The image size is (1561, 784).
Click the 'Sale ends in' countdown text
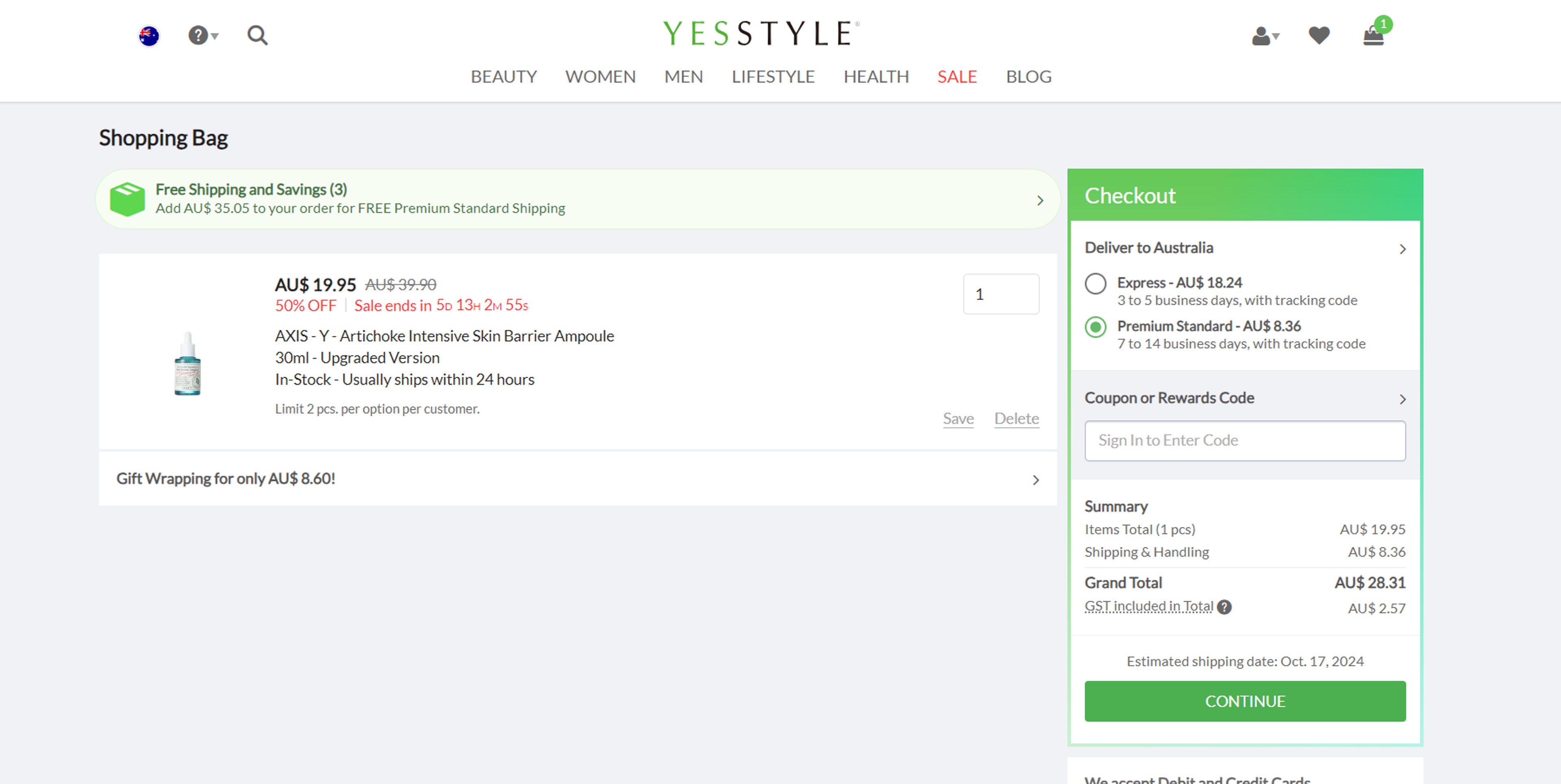pyautogui.click(x=441, y=305)
